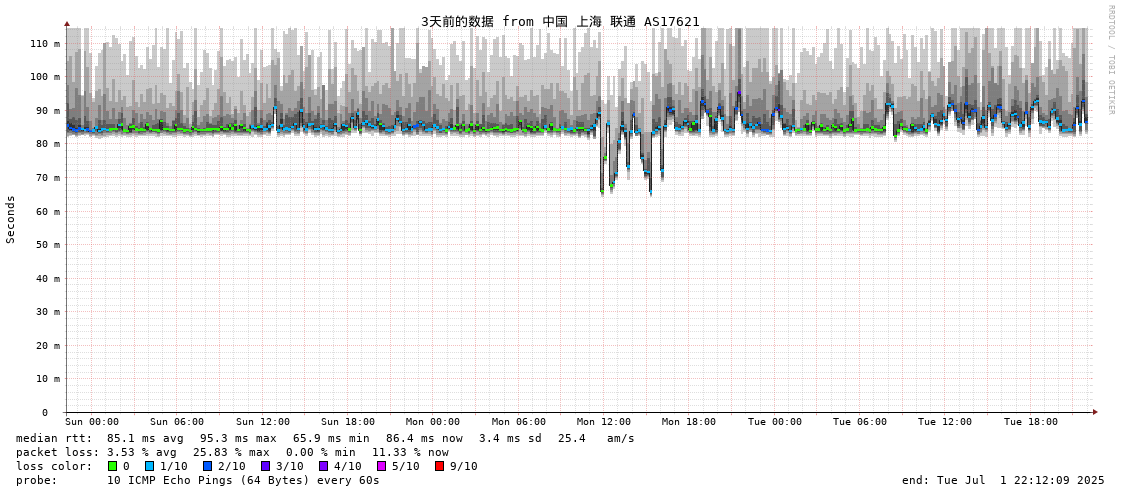Click the 'Mon 18:00' time axis label
Viewport: 1121px width, 494px height.
(688, 422)
